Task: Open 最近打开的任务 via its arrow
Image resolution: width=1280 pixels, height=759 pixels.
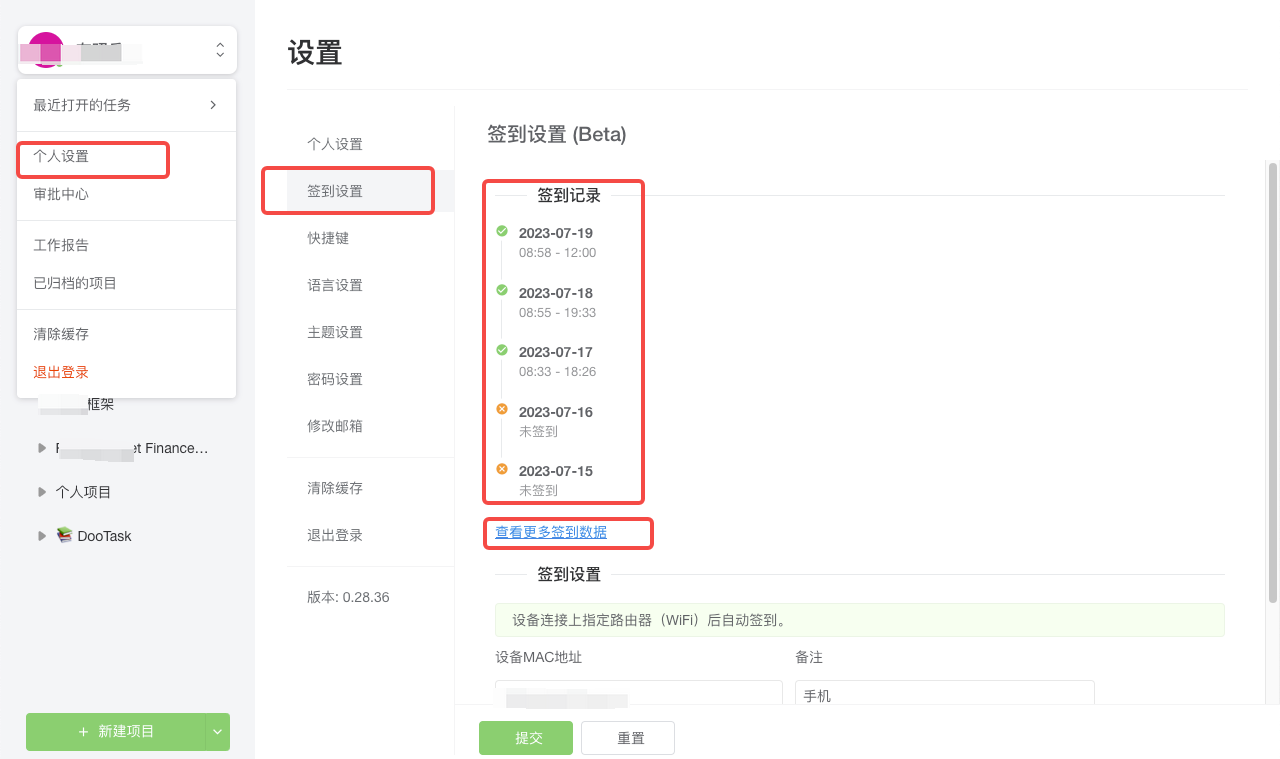Action: [x=211, y=104]
